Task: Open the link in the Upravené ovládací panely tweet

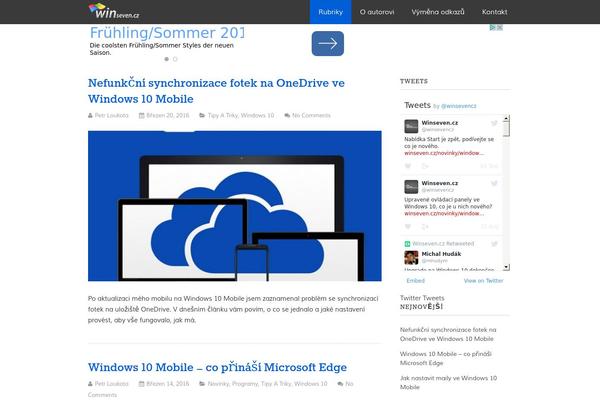Action: coord(444,214)
